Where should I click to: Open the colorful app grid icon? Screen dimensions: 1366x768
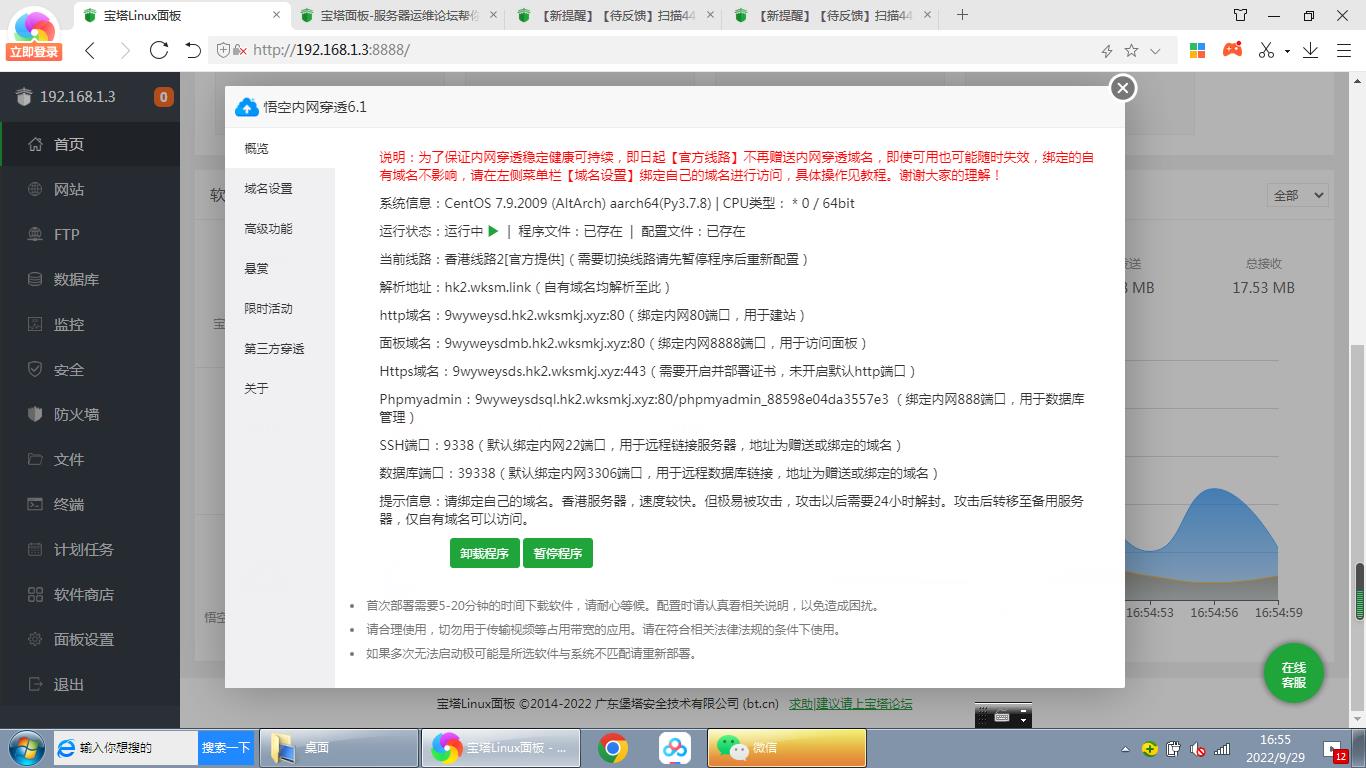(x=1197, y=50)
